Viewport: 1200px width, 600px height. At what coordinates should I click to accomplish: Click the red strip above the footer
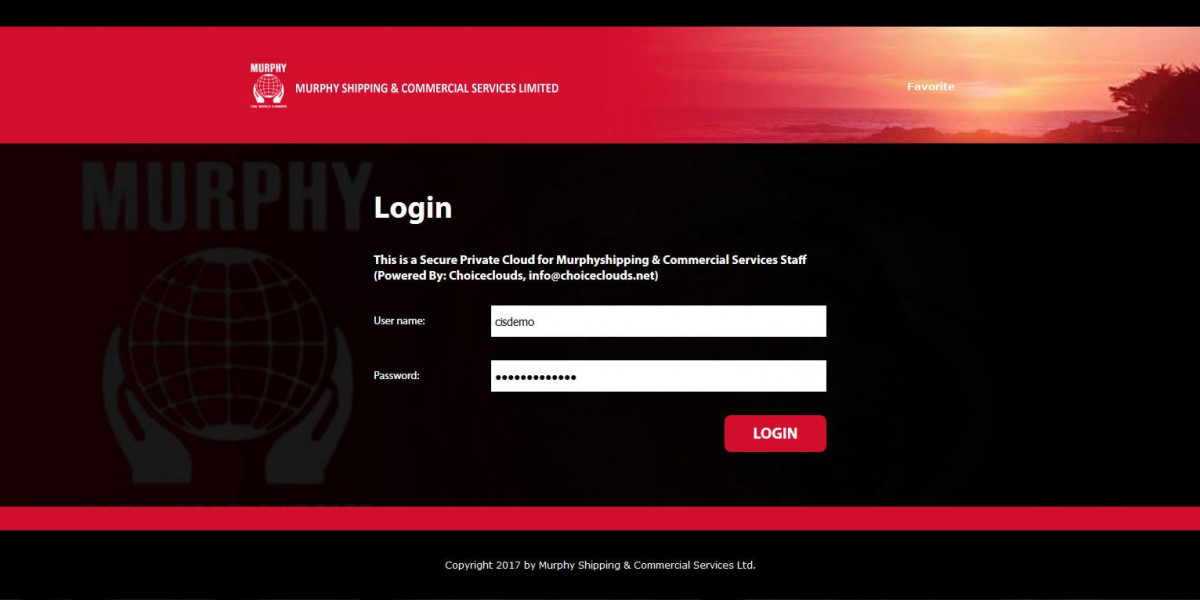click(600, 518)
